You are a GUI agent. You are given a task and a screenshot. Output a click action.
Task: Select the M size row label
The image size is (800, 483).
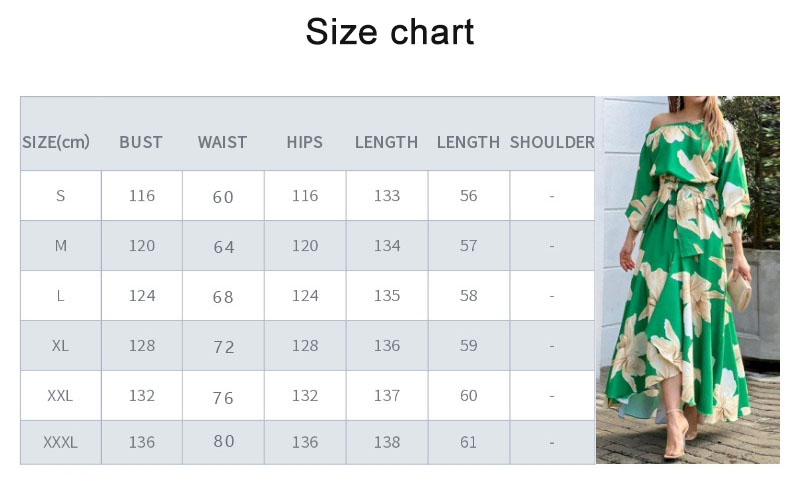[x=61, y=246]
